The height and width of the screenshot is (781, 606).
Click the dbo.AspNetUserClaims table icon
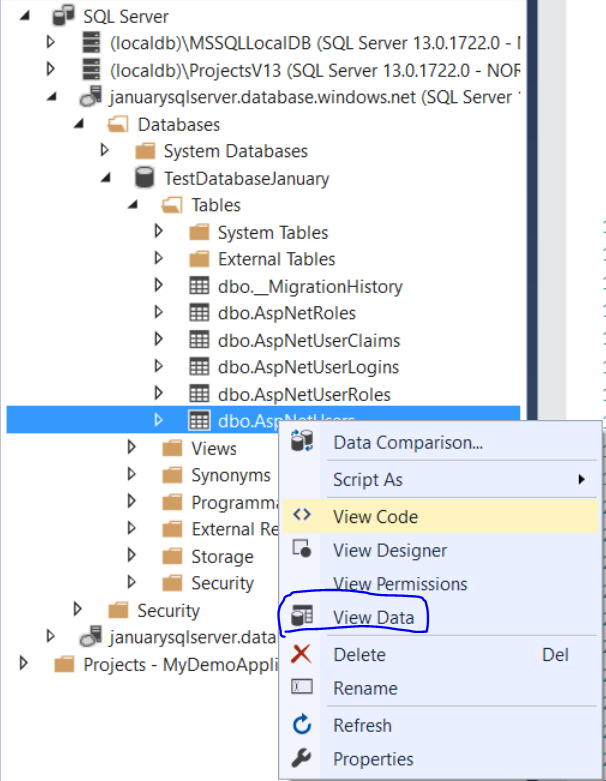(199, 340)
